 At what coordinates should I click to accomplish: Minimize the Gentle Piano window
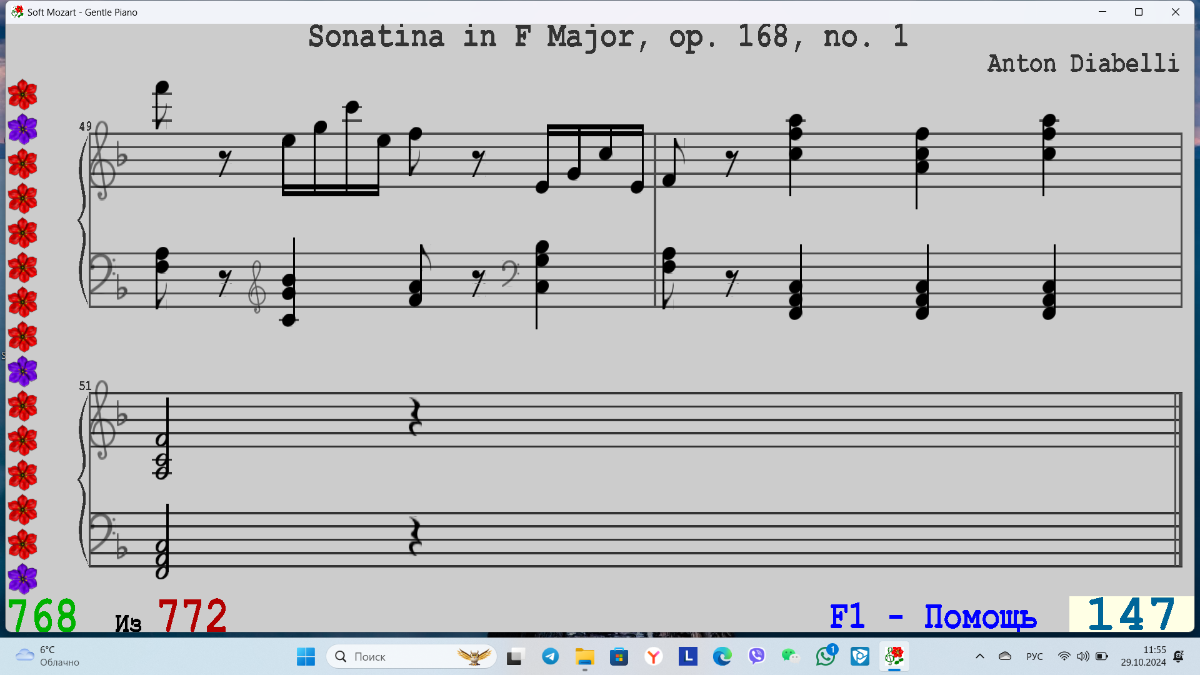tap(1102, 12)
